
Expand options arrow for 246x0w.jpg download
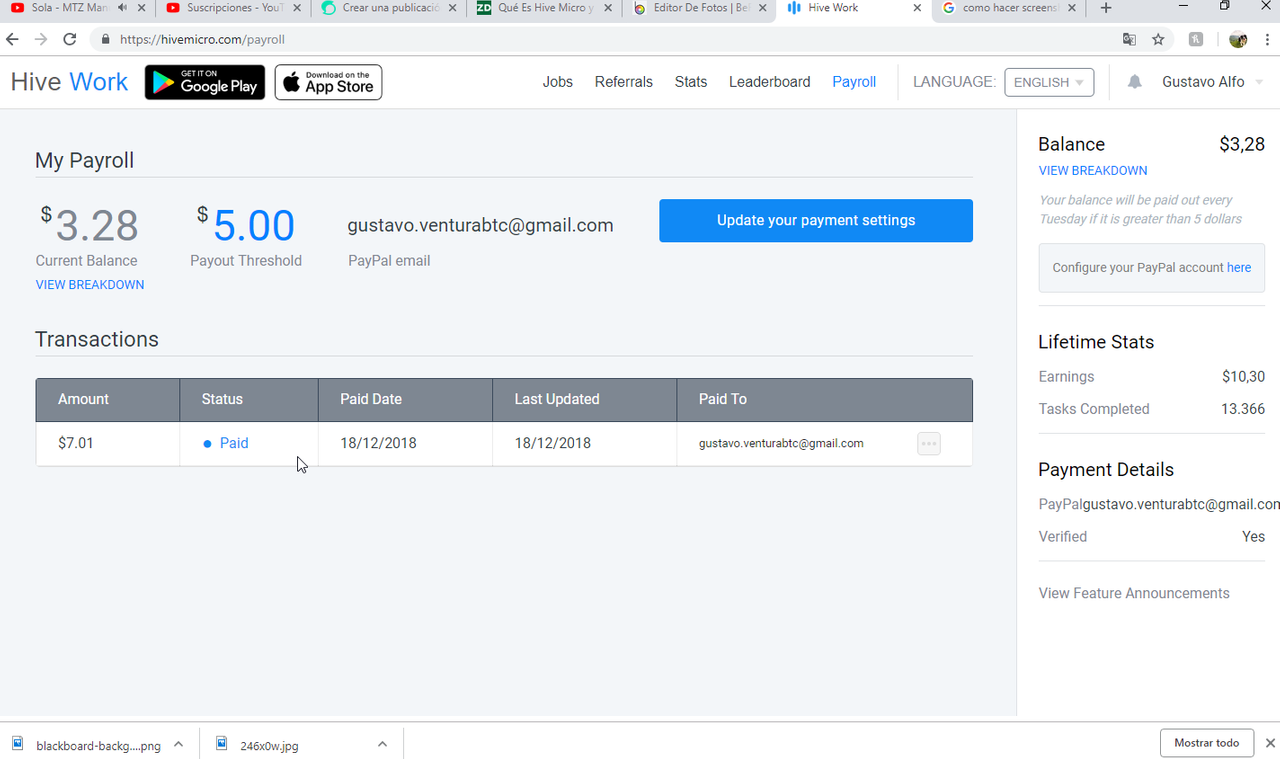click(x=382, y=744)
